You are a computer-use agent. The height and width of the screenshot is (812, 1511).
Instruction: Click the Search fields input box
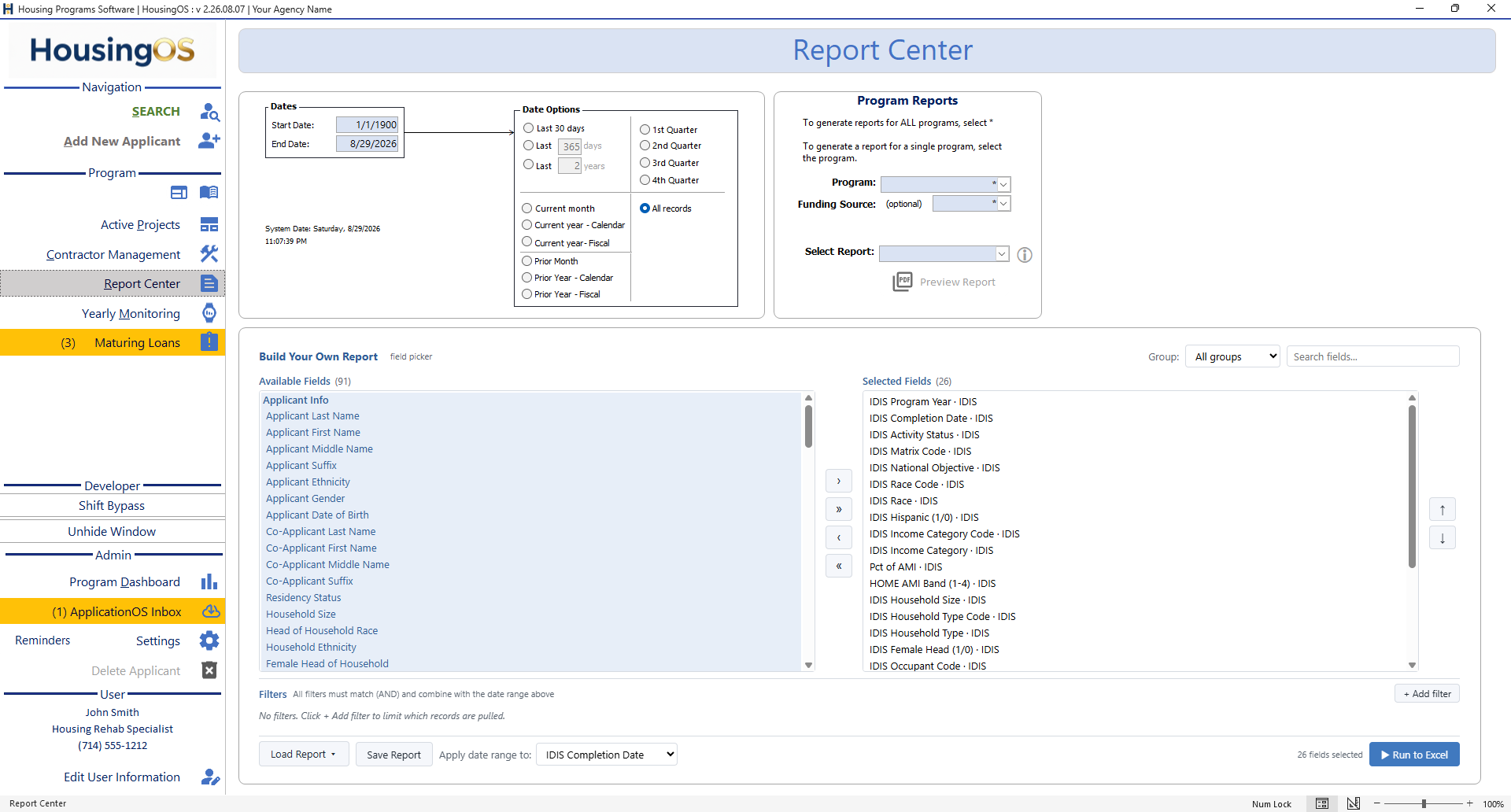[x=1373, y=356]
